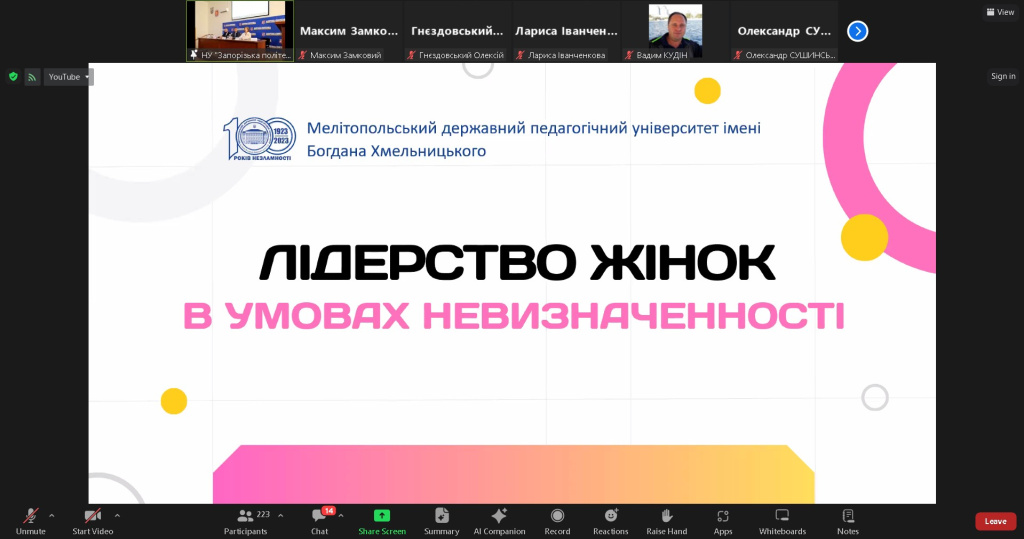Select Вадим КУДІН video tile

click(x=675, y=31)
